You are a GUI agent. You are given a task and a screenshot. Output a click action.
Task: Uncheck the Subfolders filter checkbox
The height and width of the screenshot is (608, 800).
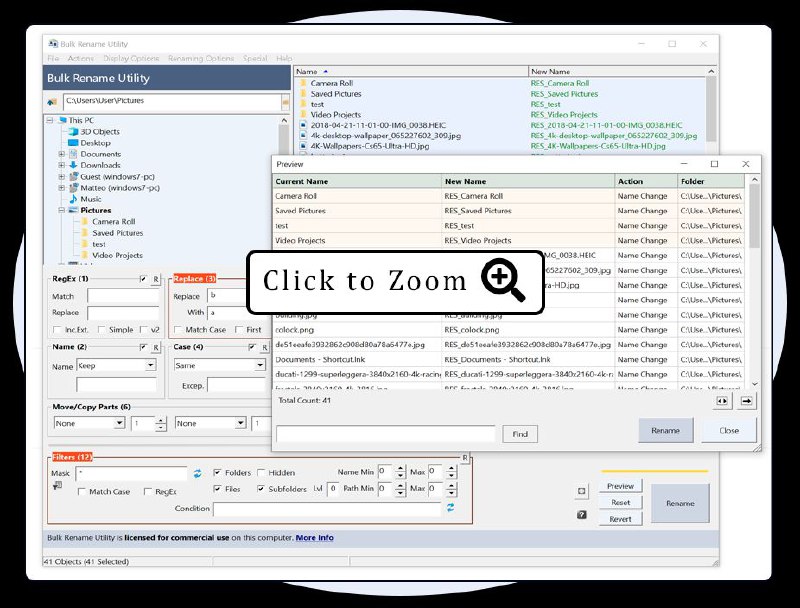click(x=261, y=489)
